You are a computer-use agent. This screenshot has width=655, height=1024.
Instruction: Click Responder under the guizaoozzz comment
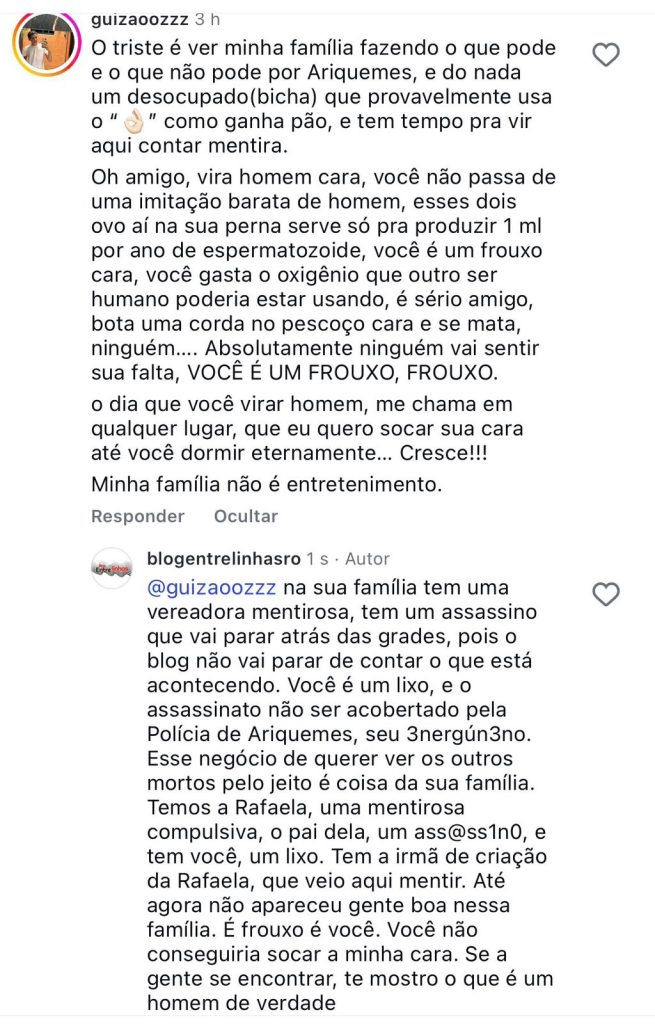[x=138, y=516]
